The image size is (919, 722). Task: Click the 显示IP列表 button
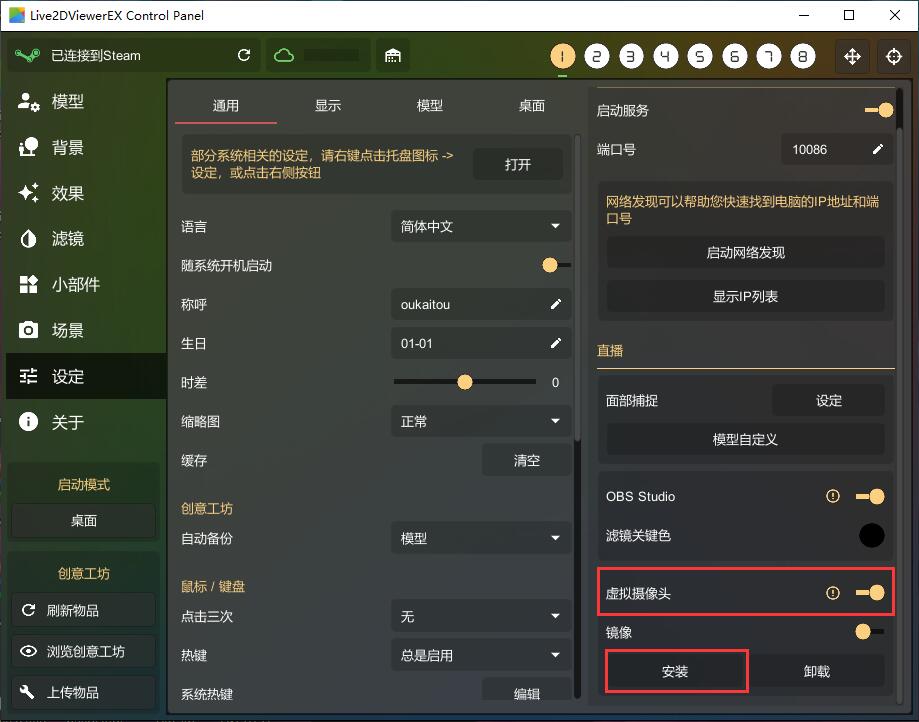tap(745, 297)
